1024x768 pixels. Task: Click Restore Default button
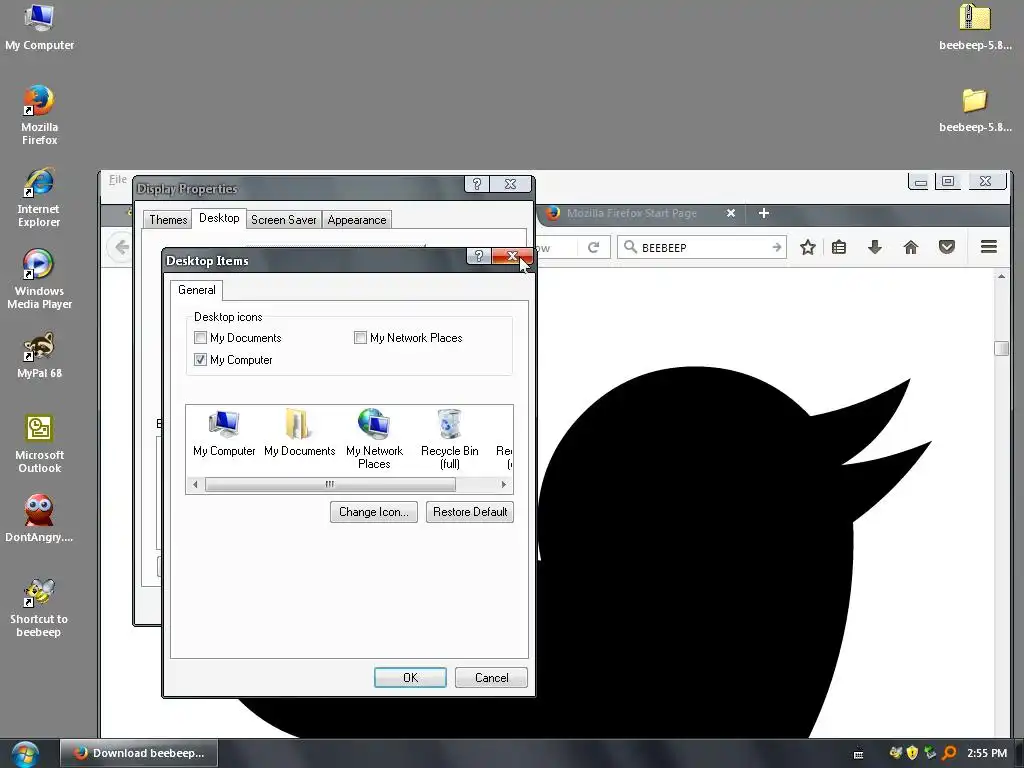point(470,512)
